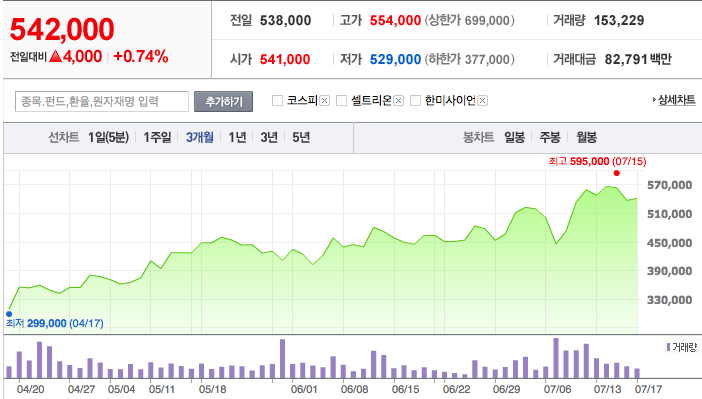Click the 저가 529,000 value
Viewport: 702px width, 399px height.
click(x=395, y=59)
